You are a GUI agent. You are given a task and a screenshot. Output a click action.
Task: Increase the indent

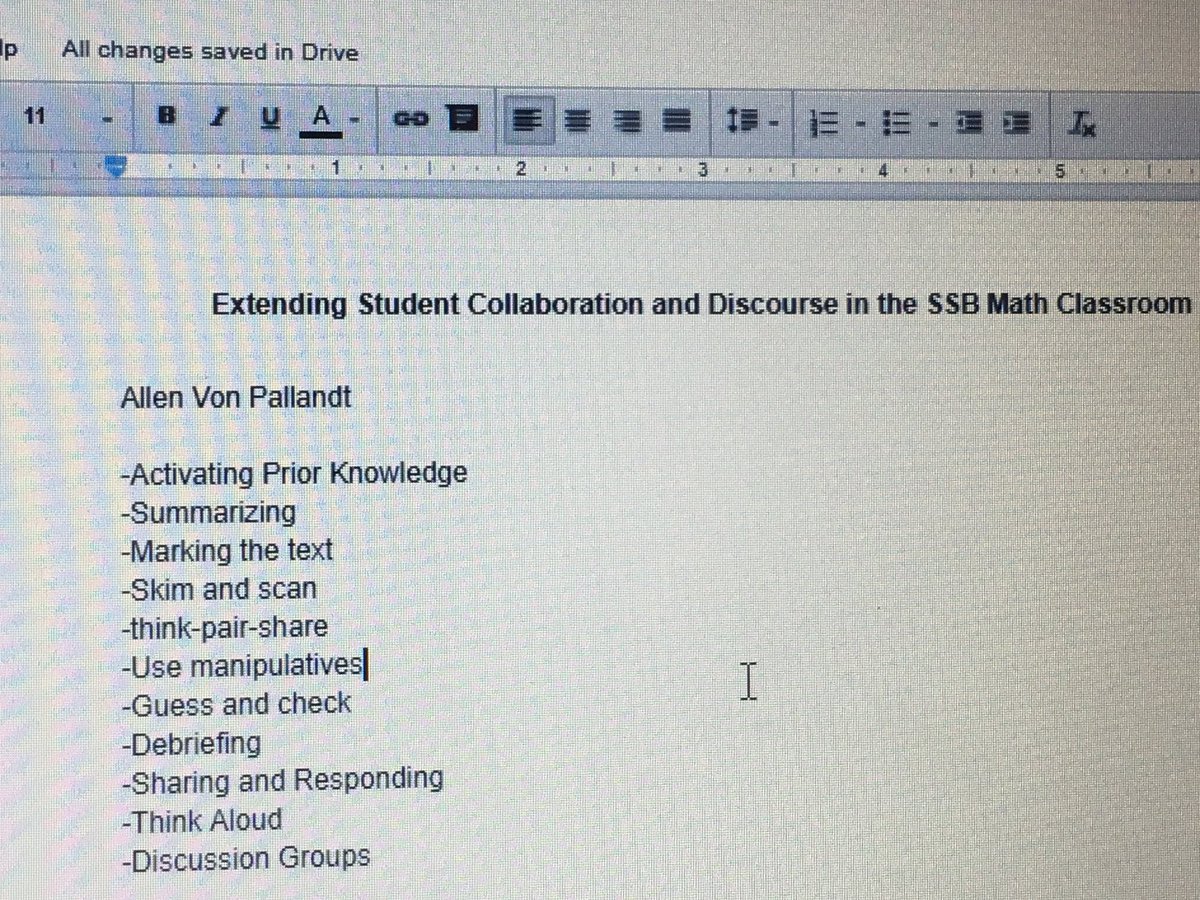(1015, 124)
